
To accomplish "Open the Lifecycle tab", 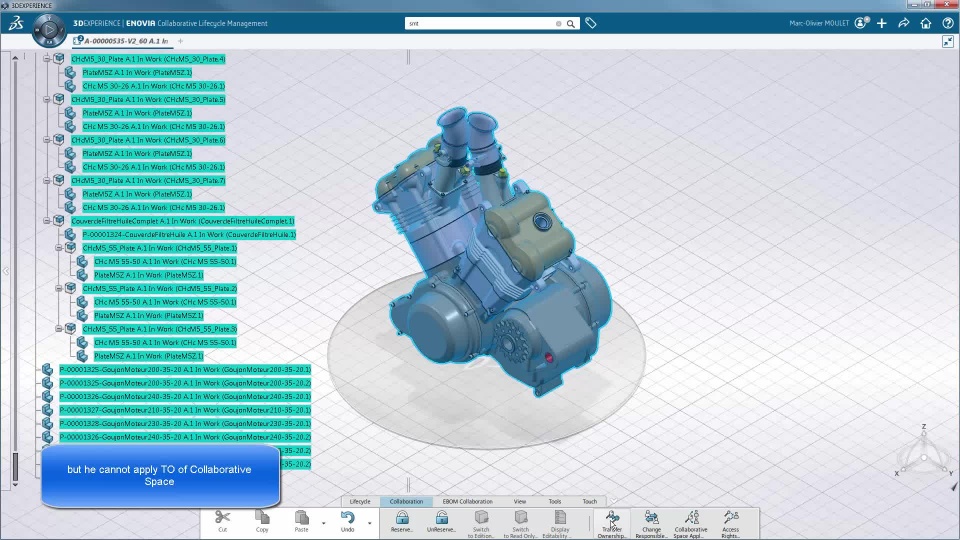I will [360, 501].
